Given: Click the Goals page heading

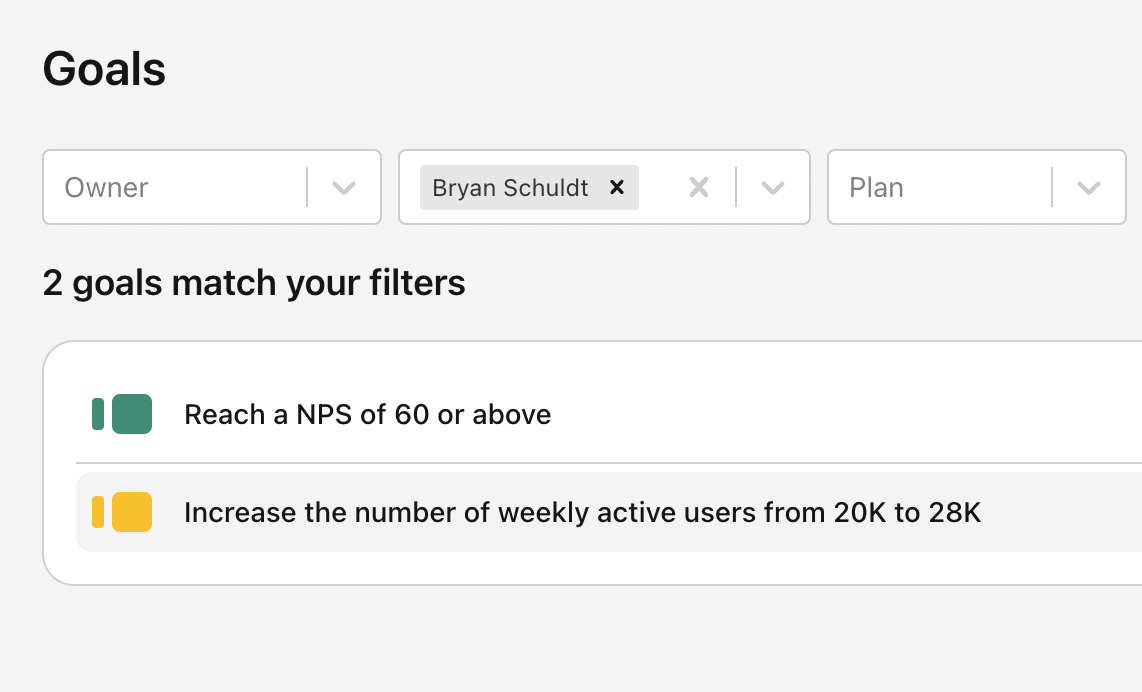Looking at the screenshot, I should coord(104,69).
